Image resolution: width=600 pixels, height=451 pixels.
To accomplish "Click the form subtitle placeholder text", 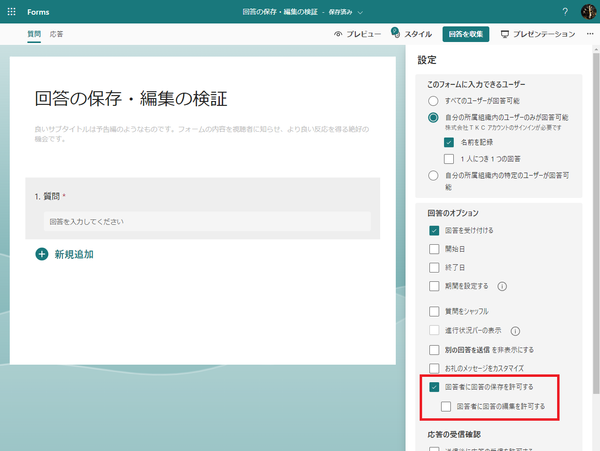I will coord(202,134).
